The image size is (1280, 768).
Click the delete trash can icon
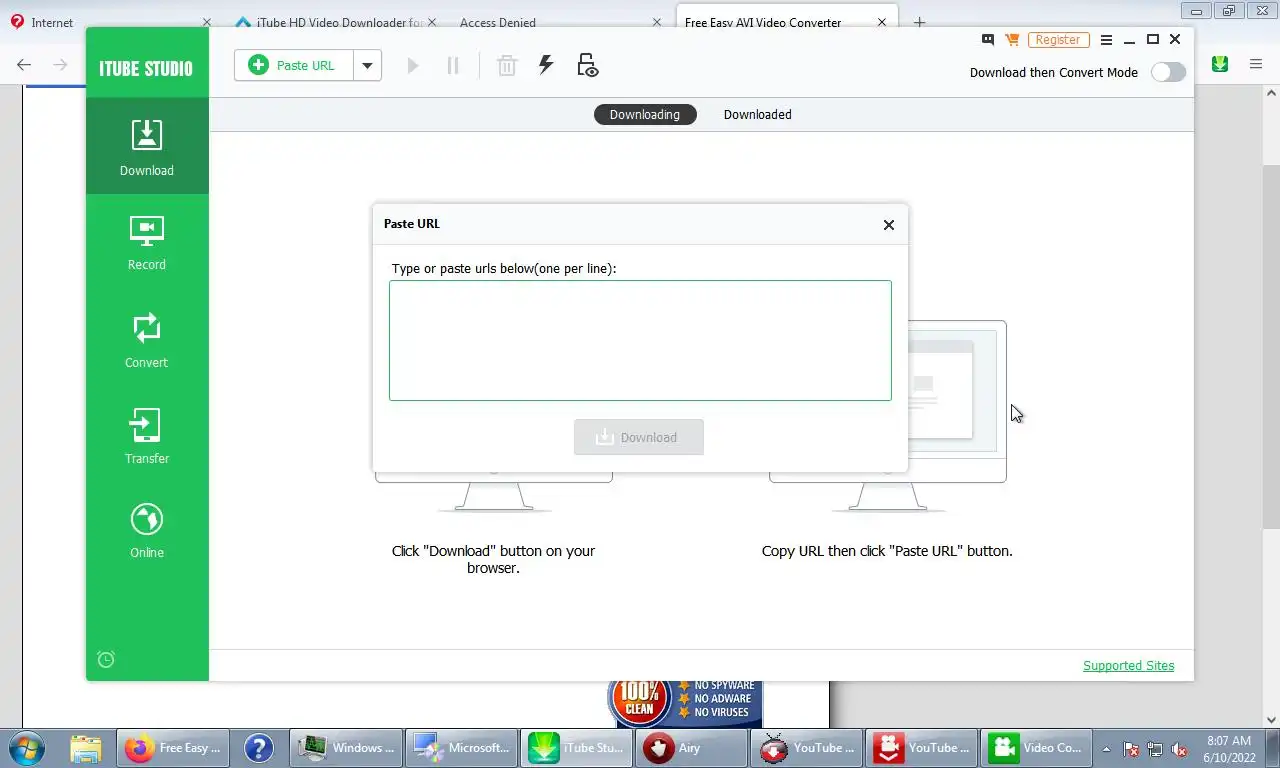point(507,66)
